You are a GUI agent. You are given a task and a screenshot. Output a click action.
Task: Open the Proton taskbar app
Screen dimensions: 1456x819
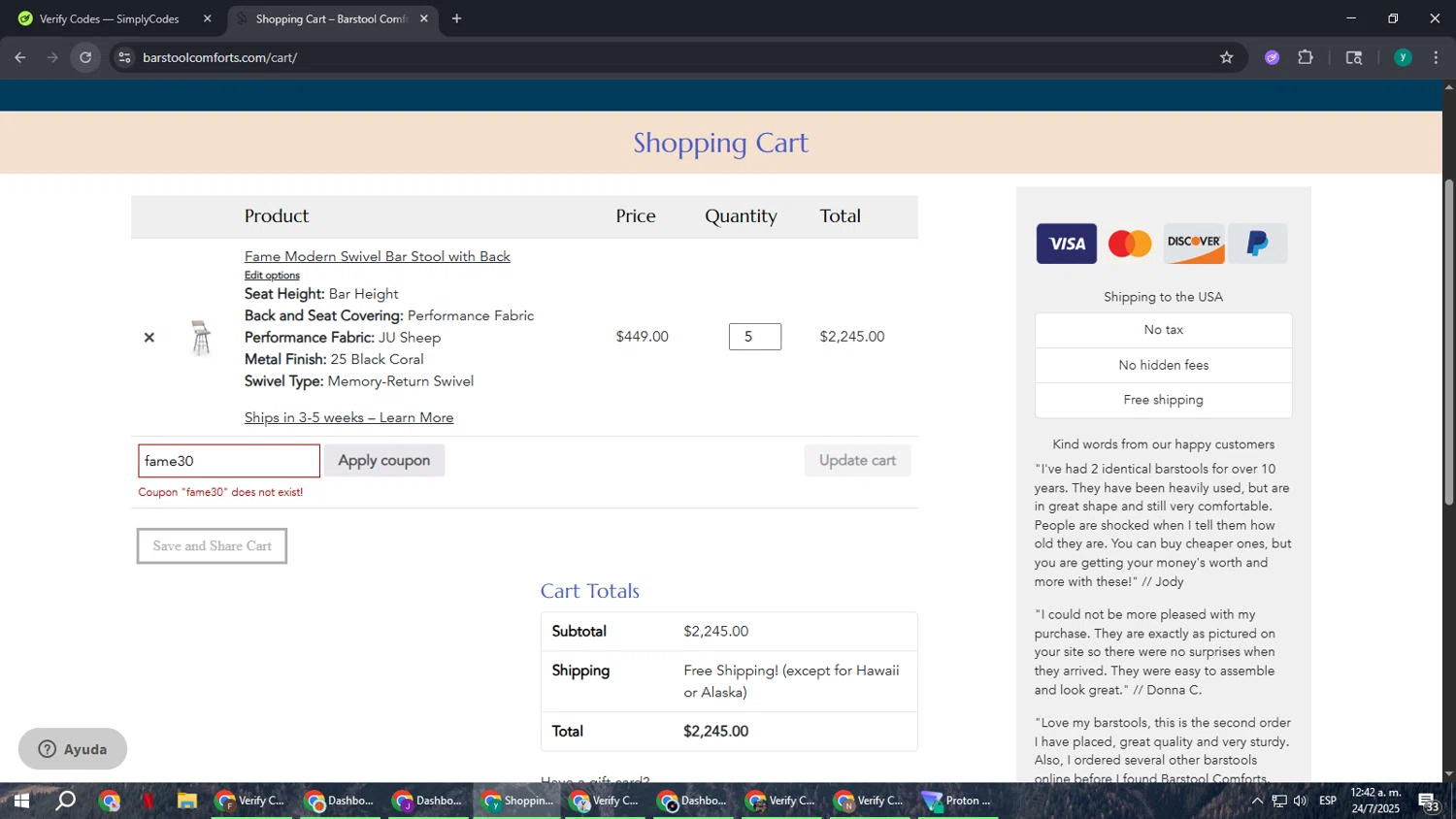pos(957,802)
